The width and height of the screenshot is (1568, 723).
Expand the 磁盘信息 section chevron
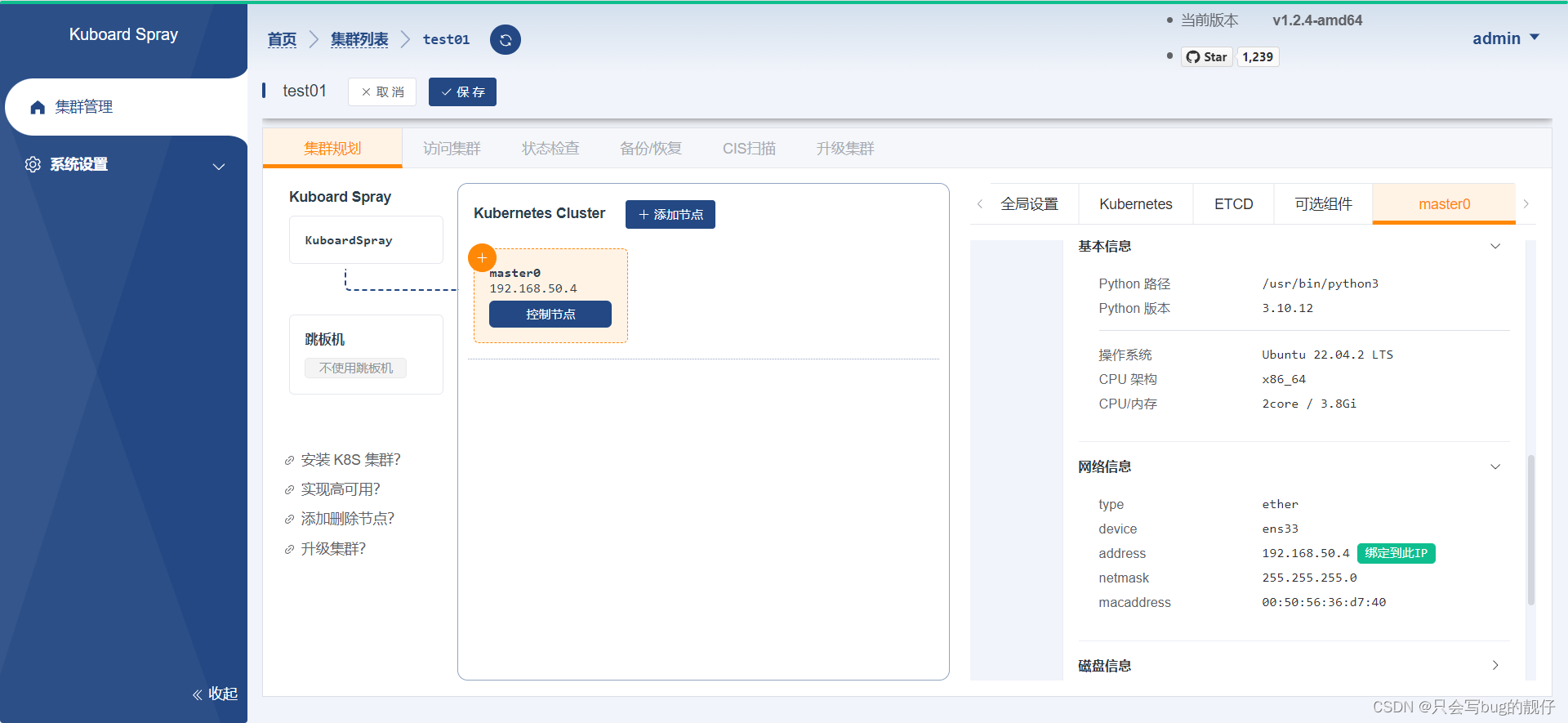1495,665
